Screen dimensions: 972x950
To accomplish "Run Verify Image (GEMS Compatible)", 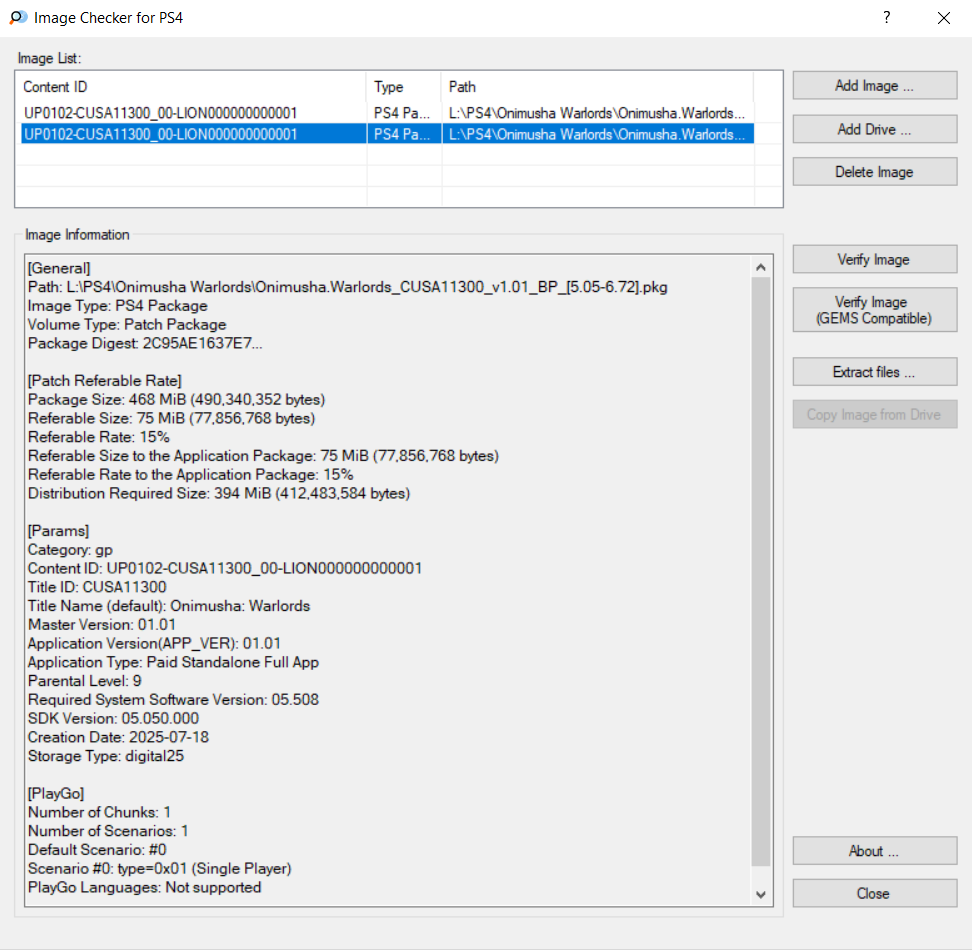I will click(x=874, y=310).
